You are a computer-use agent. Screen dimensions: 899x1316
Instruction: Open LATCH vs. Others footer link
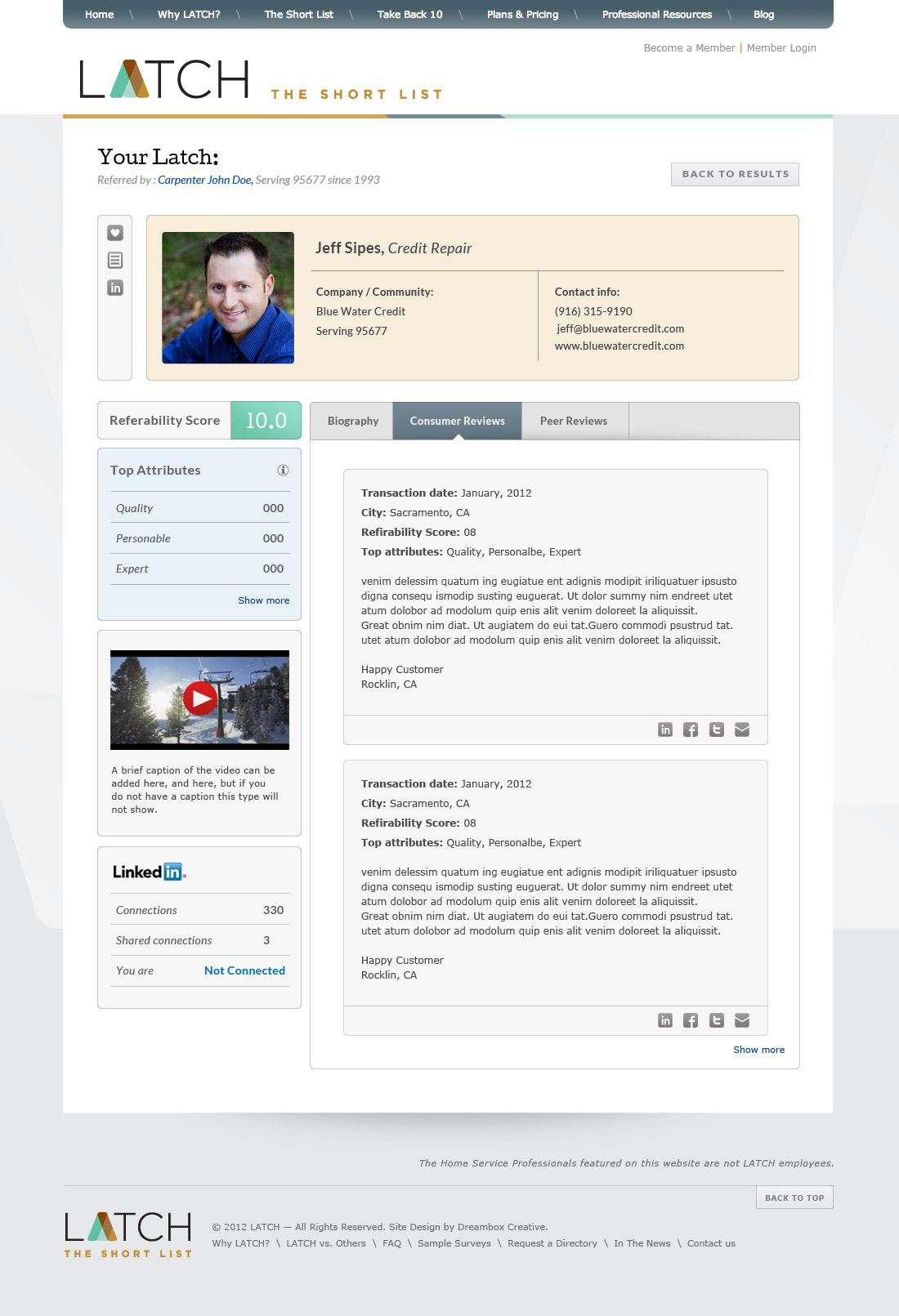(x=326, y=1243)
